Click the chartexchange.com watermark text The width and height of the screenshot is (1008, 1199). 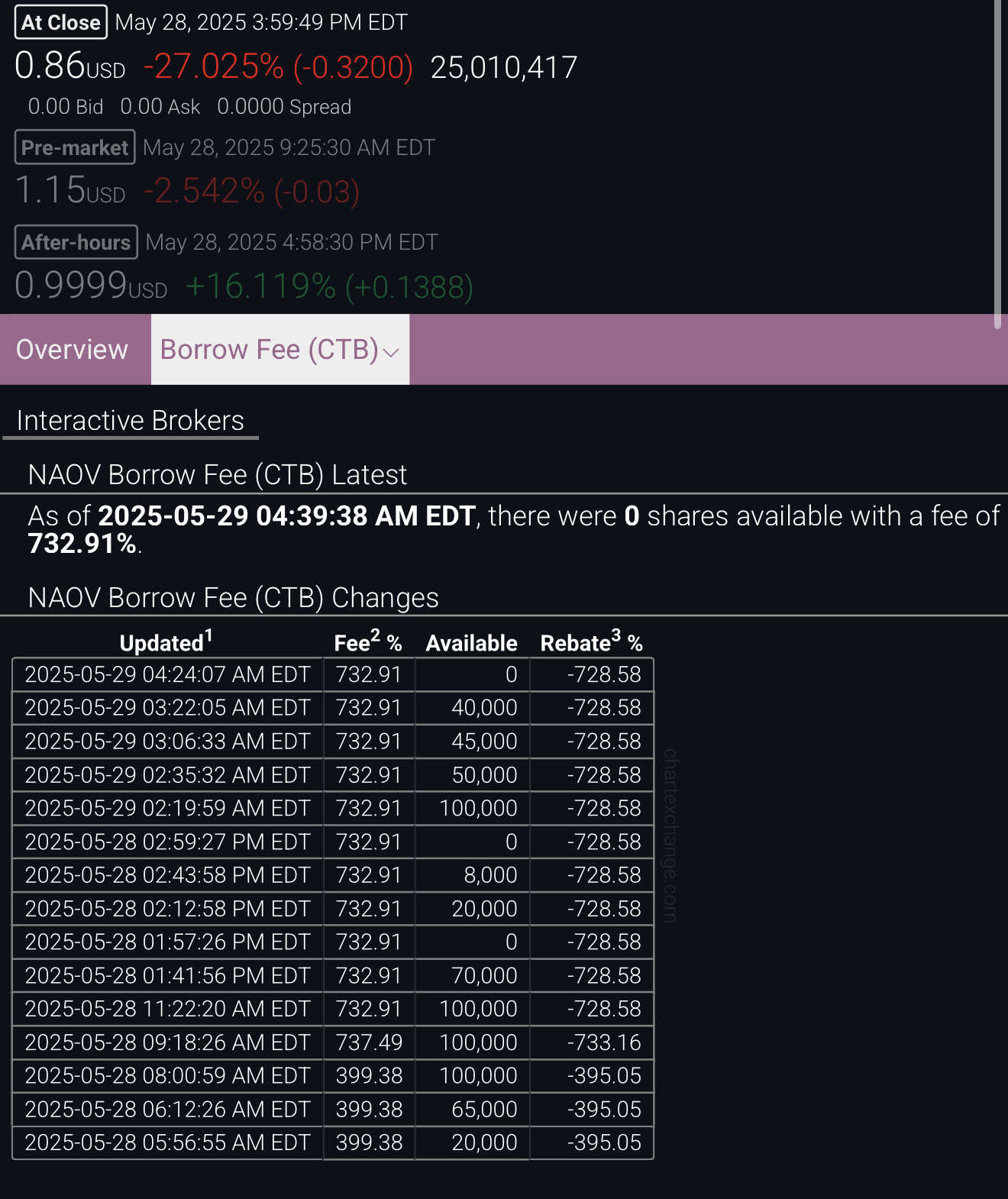click(670, 835)
